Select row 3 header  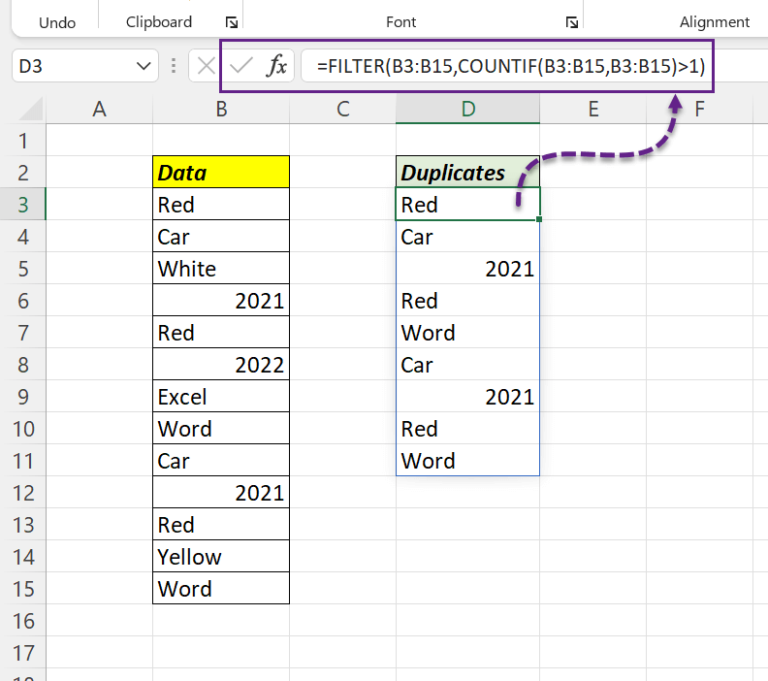[x=23, y=204]
